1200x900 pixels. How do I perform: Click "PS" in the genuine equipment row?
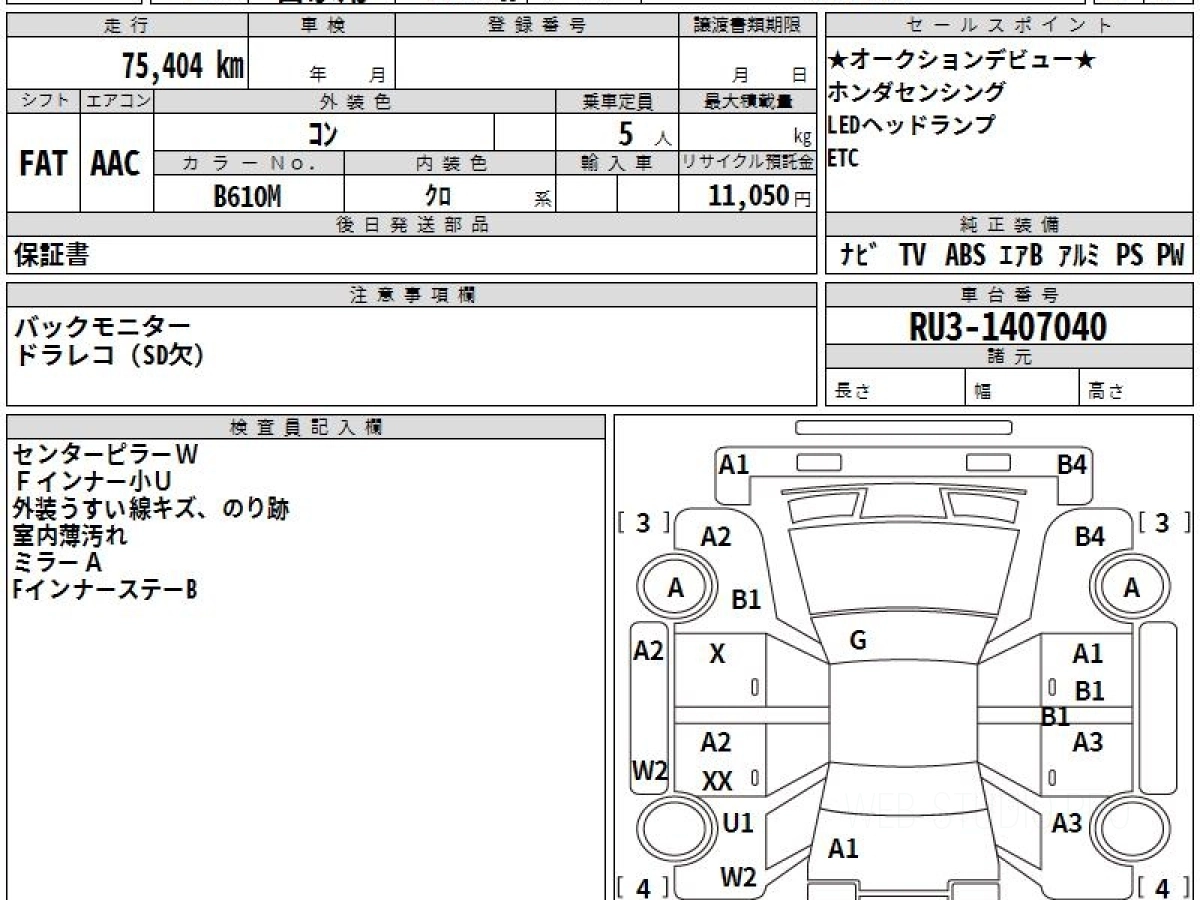tap(1130, 256)
